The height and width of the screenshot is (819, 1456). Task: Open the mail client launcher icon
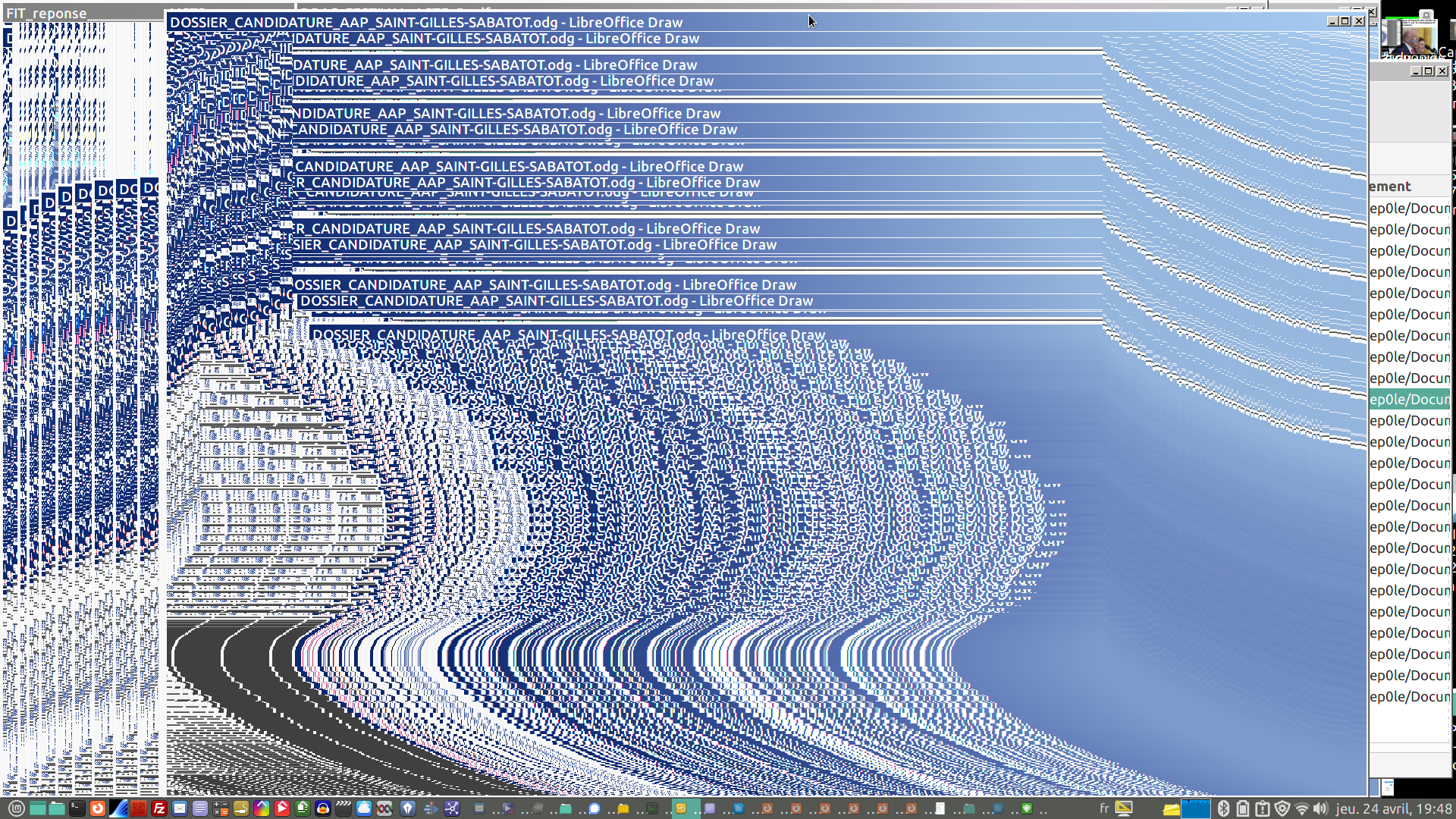tap(180, 808)
